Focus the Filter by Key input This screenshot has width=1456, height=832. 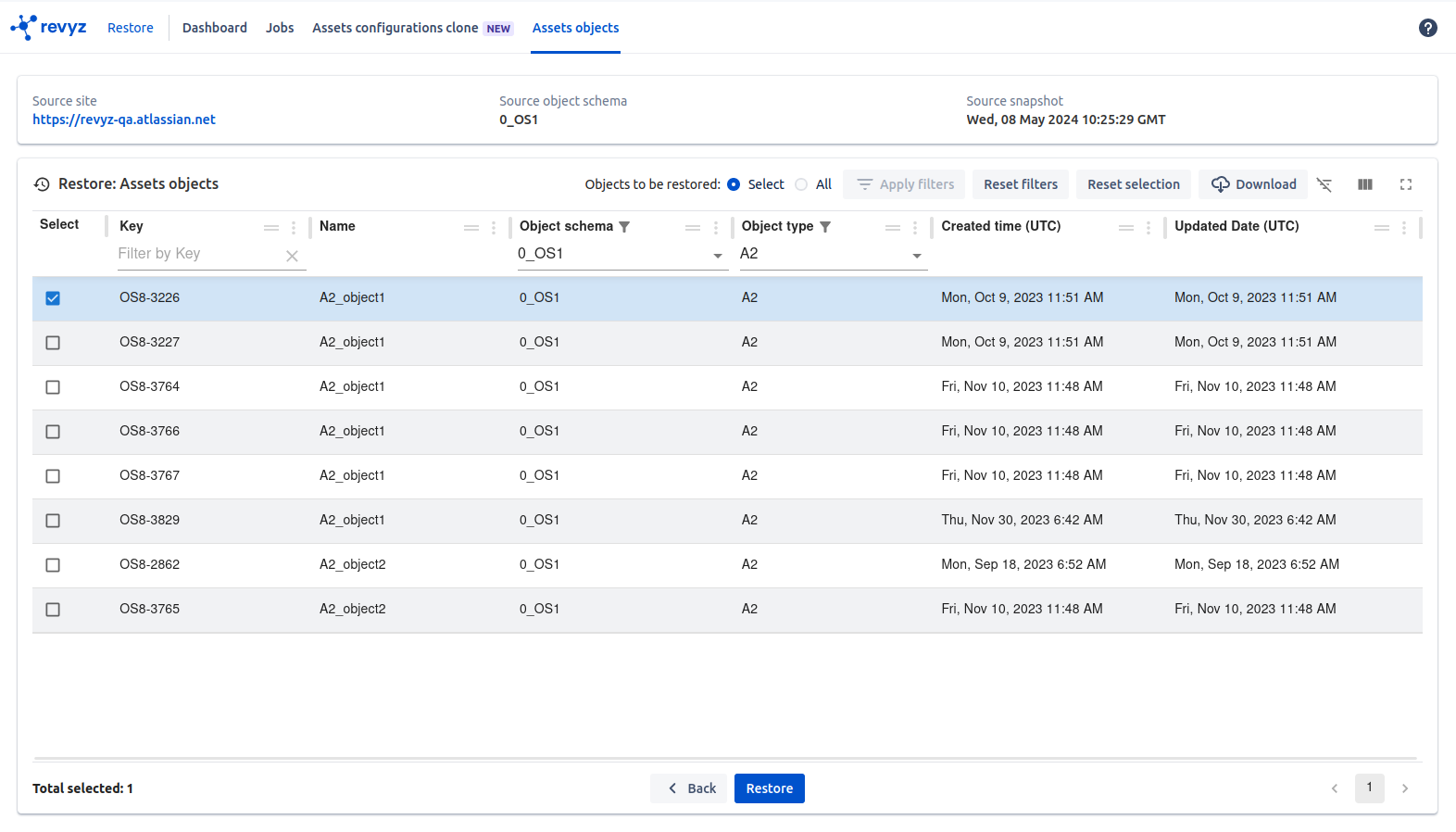199,254
